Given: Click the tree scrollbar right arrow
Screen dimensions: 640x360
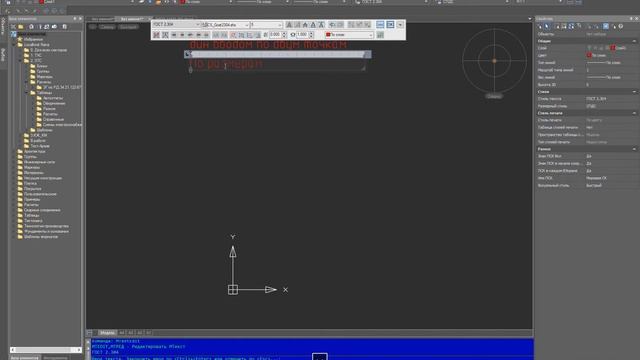Looking at the screenshot, I should (78, 350).
